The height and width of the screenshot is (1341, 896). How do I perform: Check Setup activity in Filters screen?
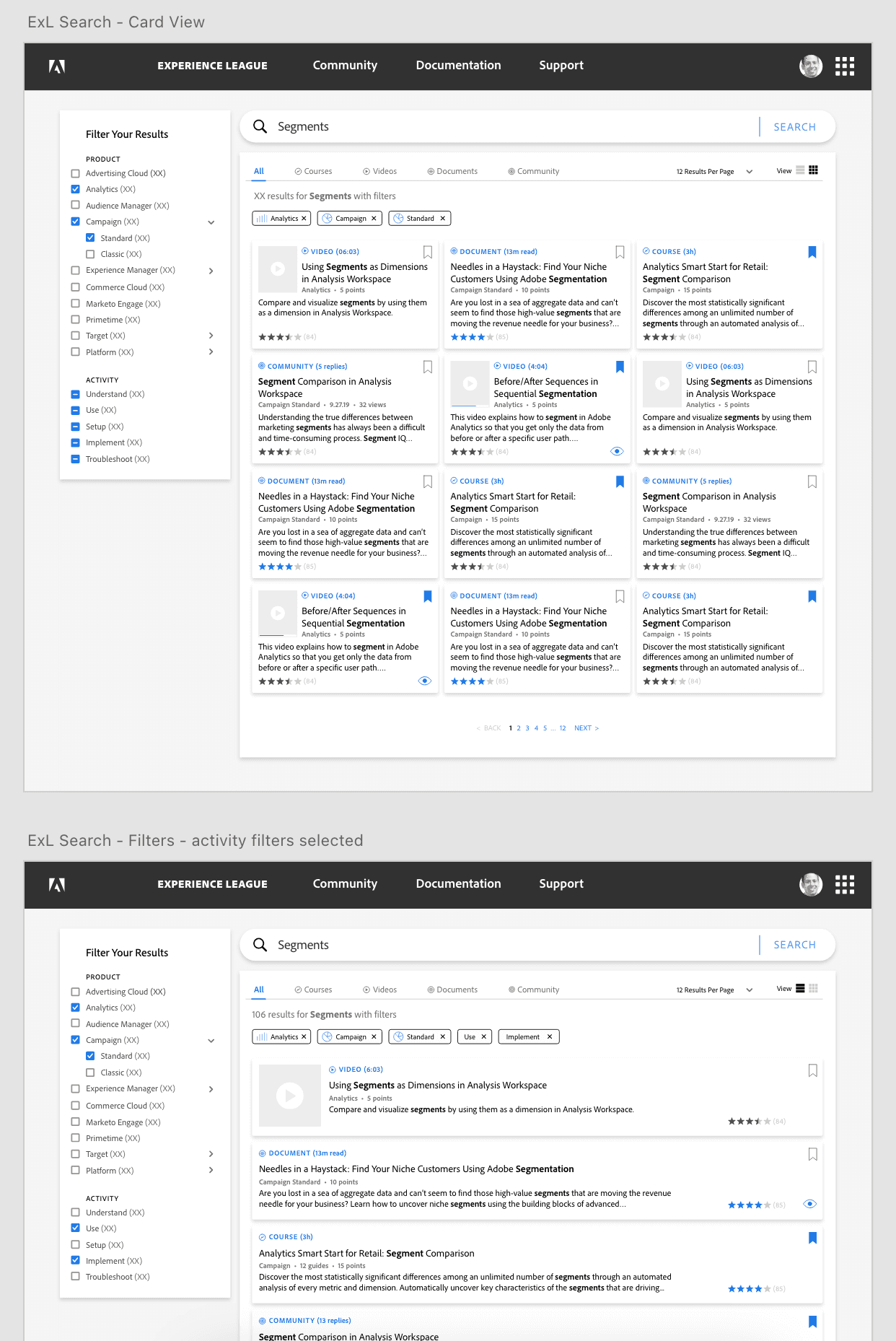(76, 1244)
